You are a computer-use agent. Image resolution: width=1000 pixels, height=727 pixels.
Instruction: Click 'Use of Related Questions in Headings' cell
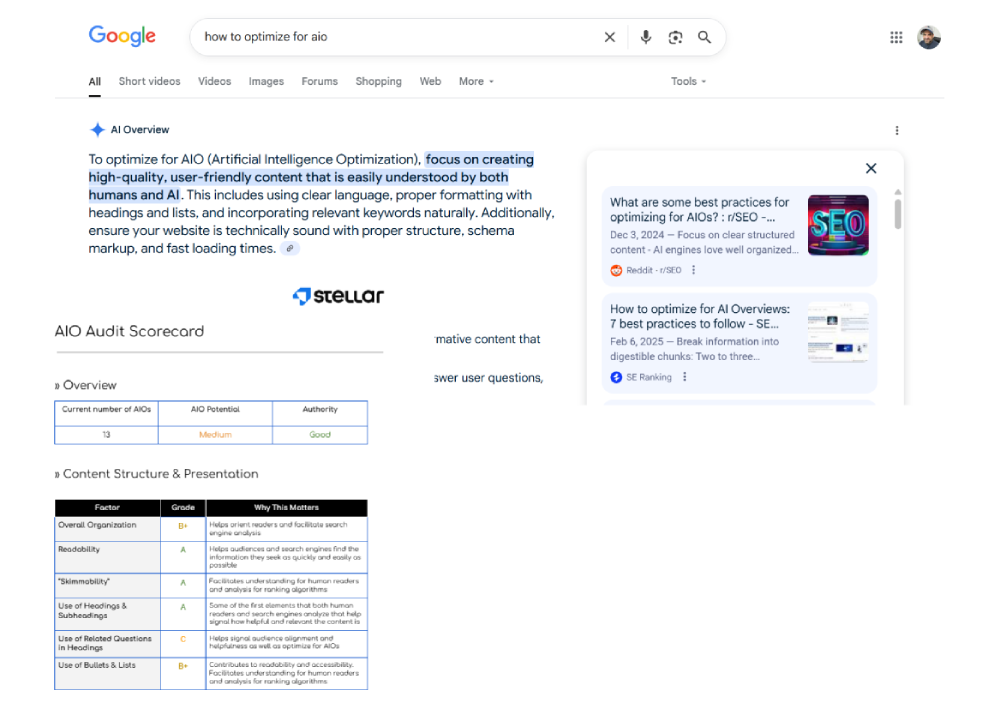point(107,643)
